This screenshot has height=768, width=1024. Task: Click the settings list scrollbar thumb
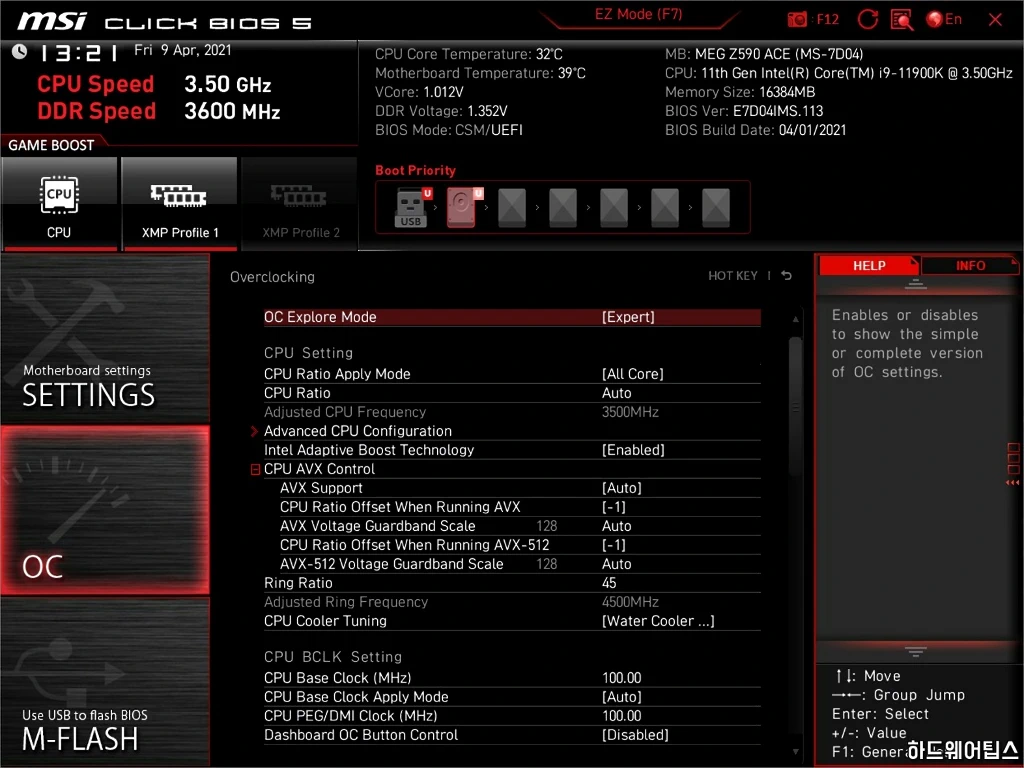coord(795,406)
